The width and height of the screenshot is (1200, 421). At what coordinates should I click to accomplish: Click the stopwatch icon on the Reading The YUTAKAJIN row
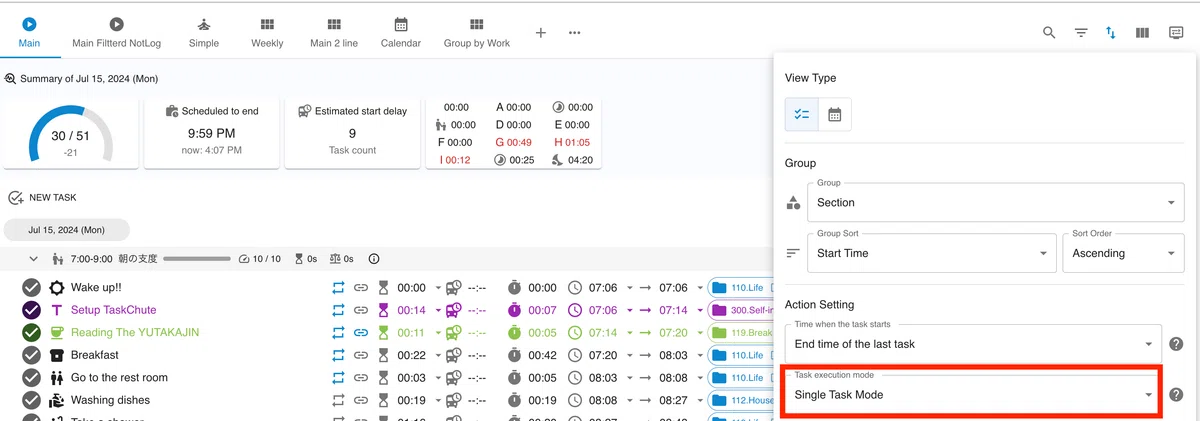514,332
